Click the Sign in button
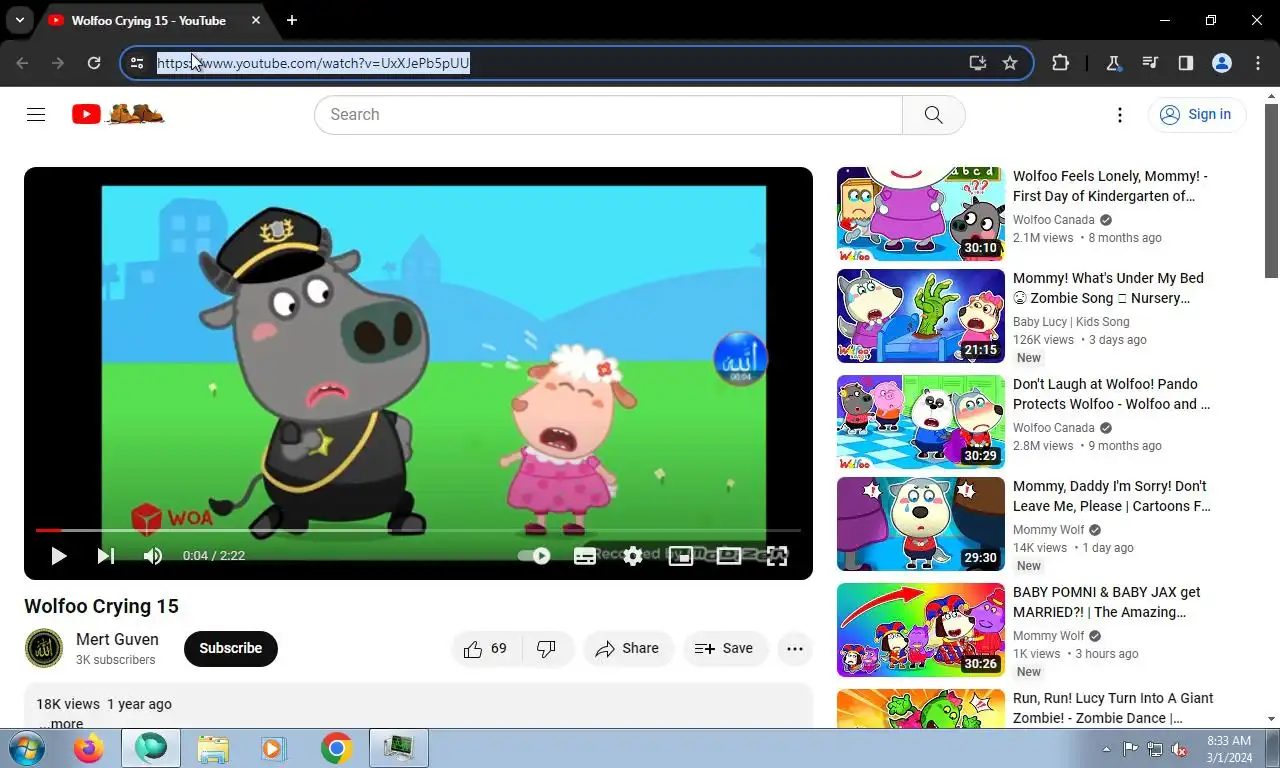This screenshot has height=768, width=1280. pyautogui.click(x=1197, y=115)
